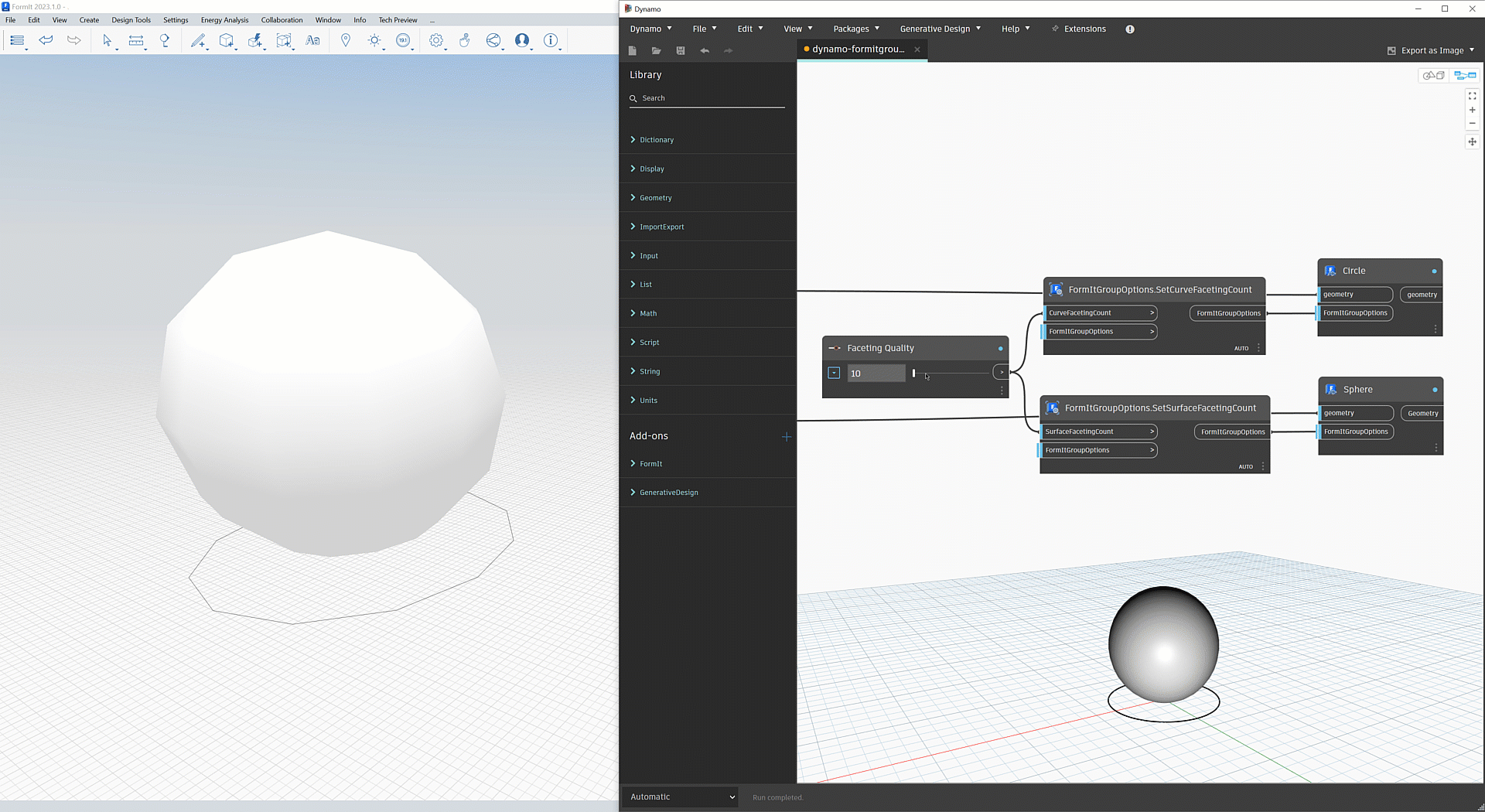Click the zoom out minus in Dynamo canvas

click(1473, 124)
